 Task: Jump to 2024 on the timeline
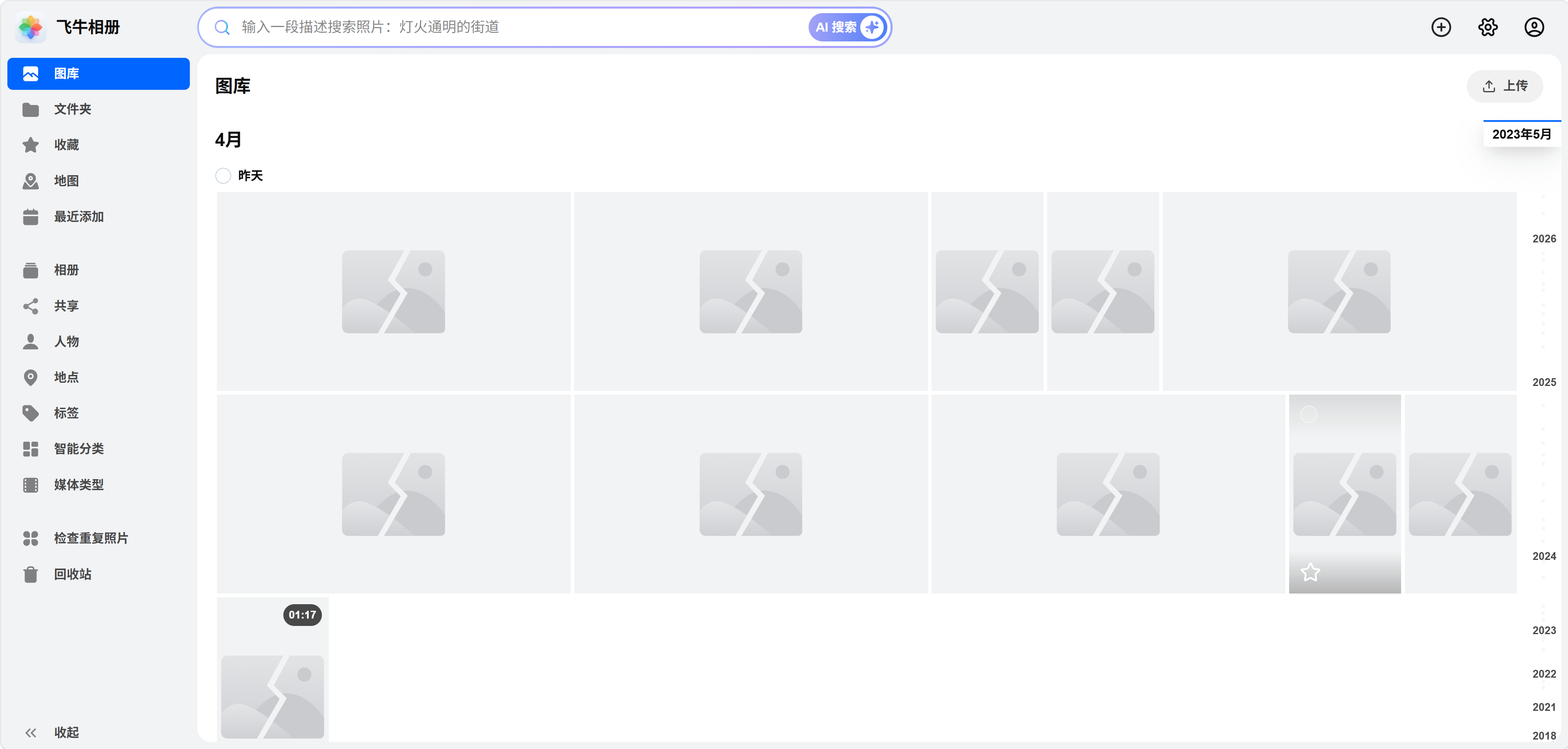[x=1544, y=556]
